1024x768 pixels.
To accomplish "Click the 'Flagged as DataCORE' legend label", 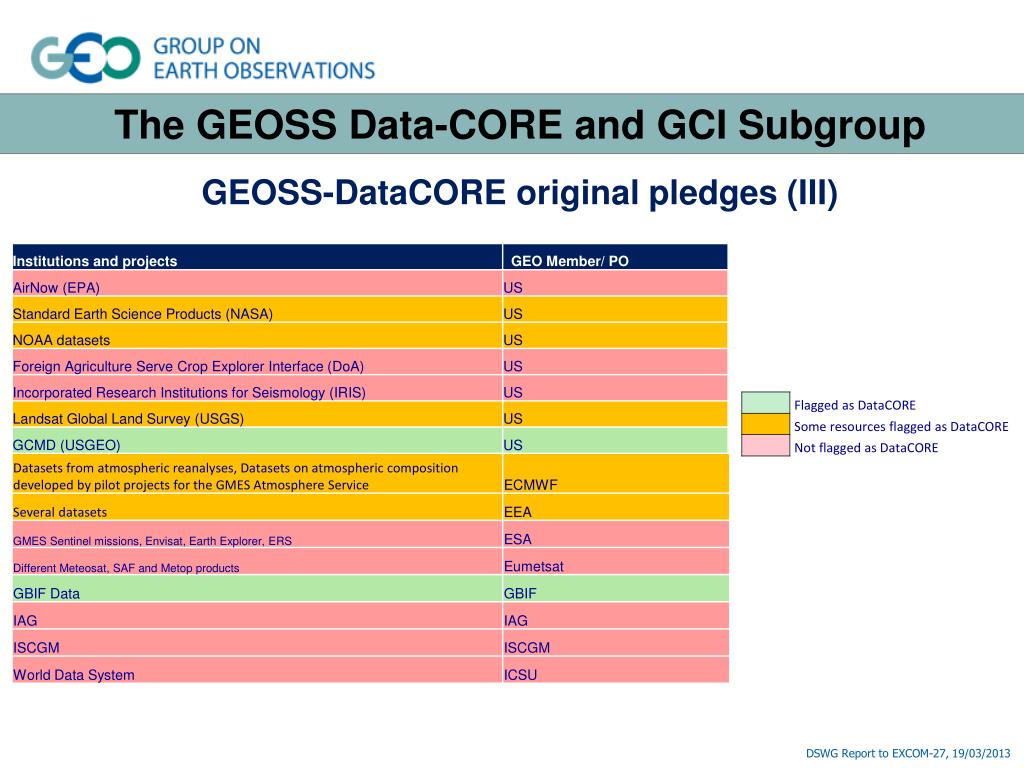I will (x=855, y=405).
